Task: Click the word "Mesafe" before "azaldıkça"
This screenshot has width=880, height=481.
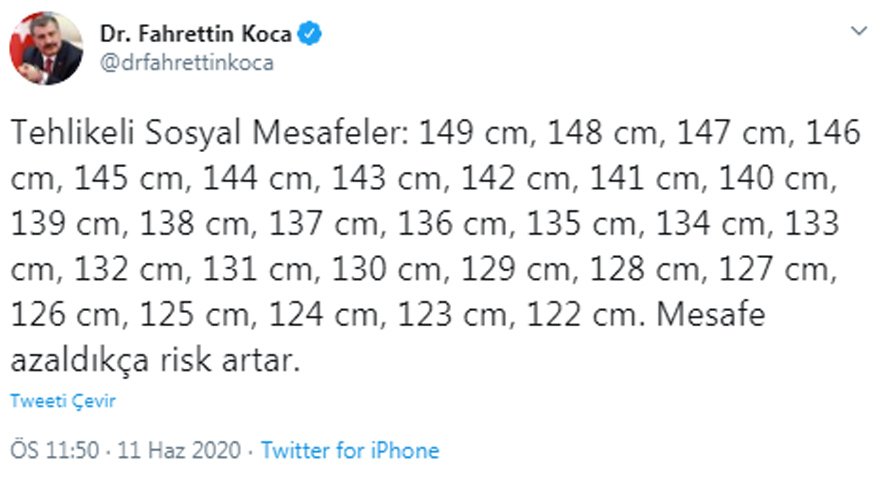Action: click(x=711, y=317)
